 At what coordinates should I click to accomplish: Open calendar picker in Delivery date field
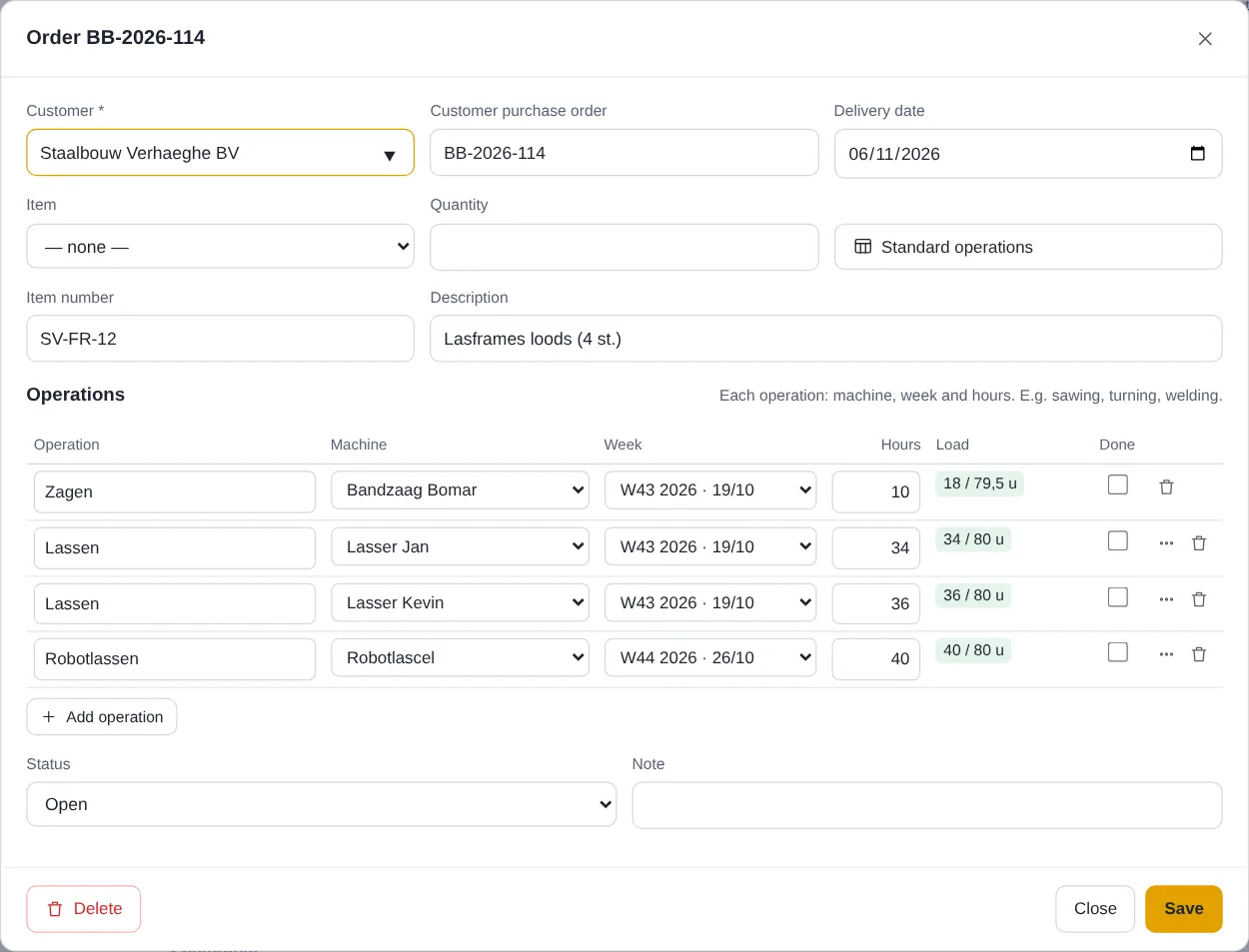click(x=1197, y=153)
